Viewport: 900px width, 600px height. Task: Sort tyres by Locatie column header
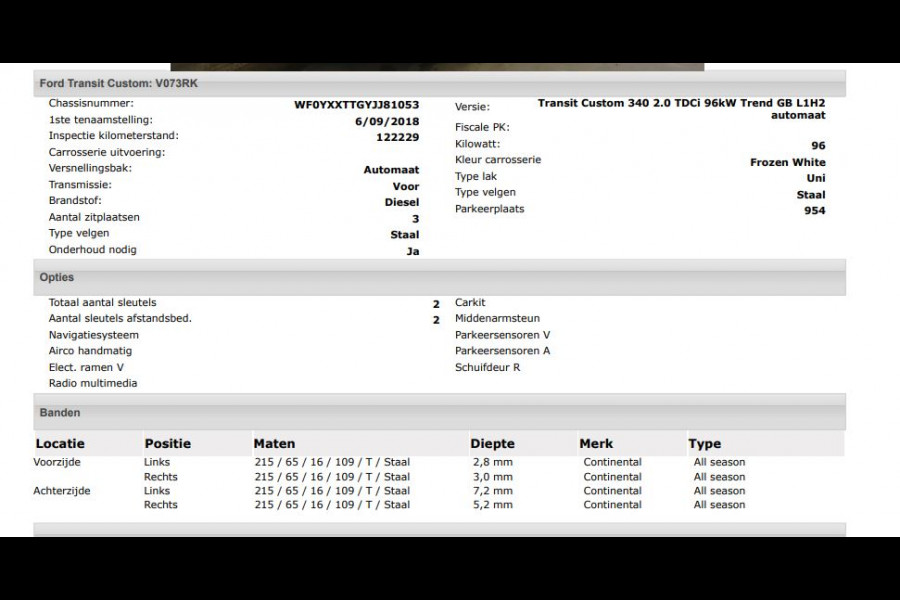[60, 444]
